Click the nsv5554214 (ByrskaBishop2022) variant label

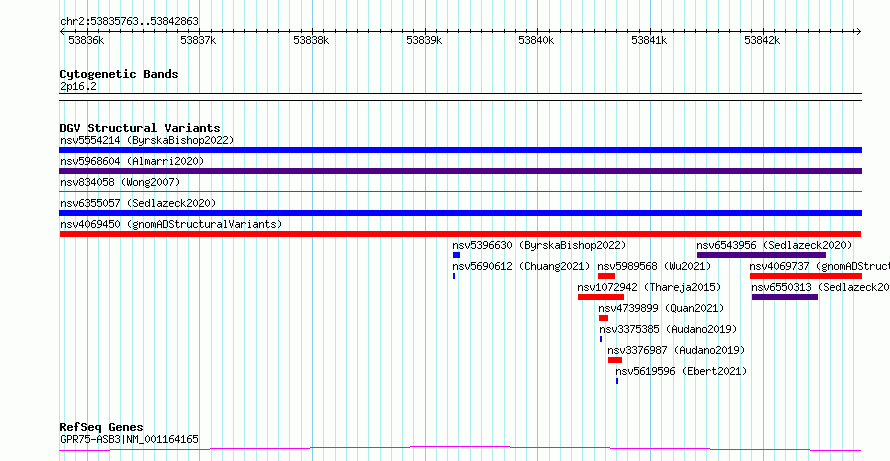point(147,140)
